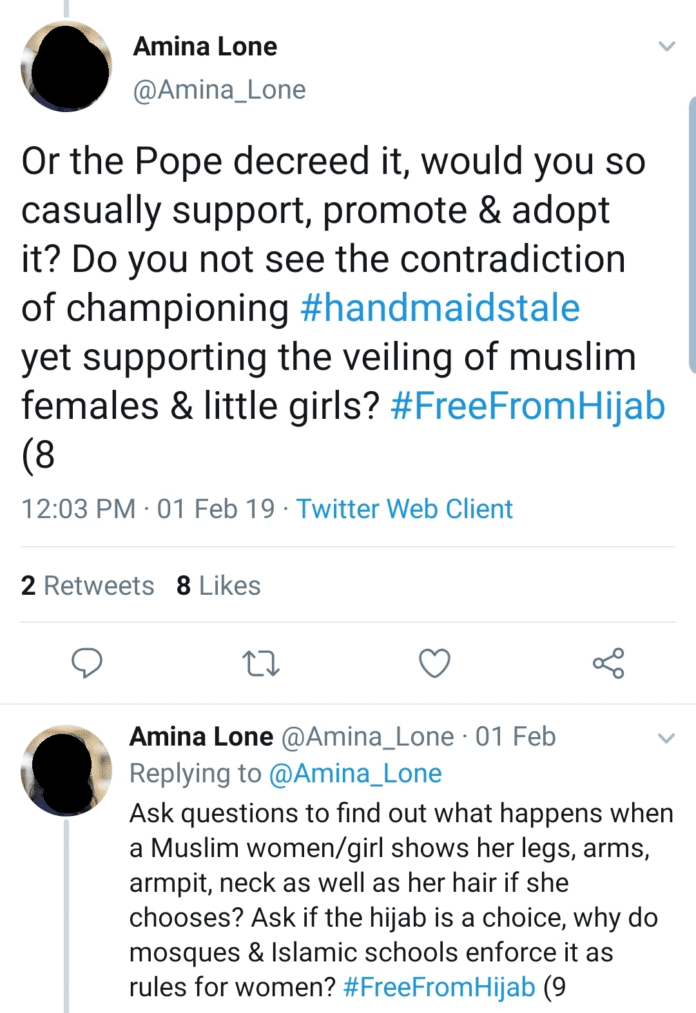Open #FreeFromHijab hashtag in reply tweet

[439, 987]
